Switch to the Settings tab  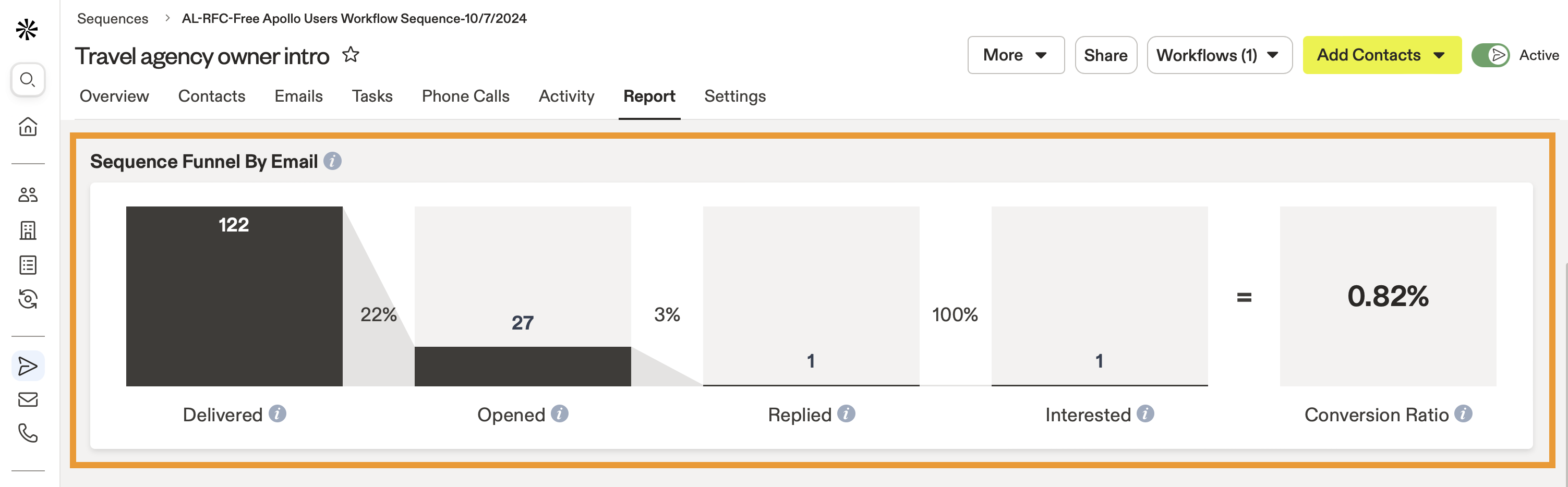pyautogui.click(x=734, y=96)
